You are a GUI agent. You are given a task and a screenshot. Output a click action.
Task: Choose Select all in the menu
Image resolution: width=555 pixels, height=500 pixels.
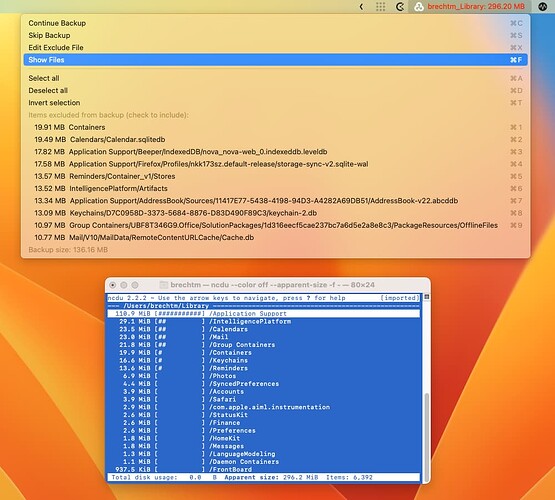275,78
